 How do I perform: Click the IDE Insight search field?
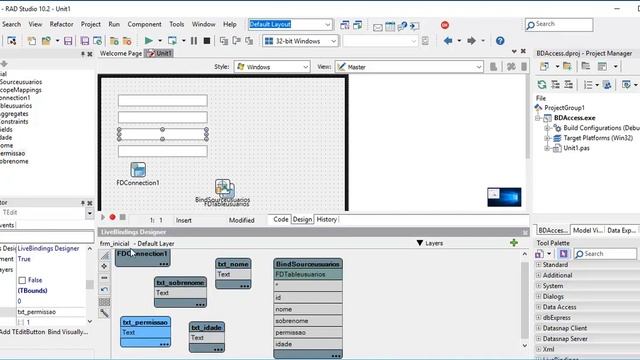point(559,24)
